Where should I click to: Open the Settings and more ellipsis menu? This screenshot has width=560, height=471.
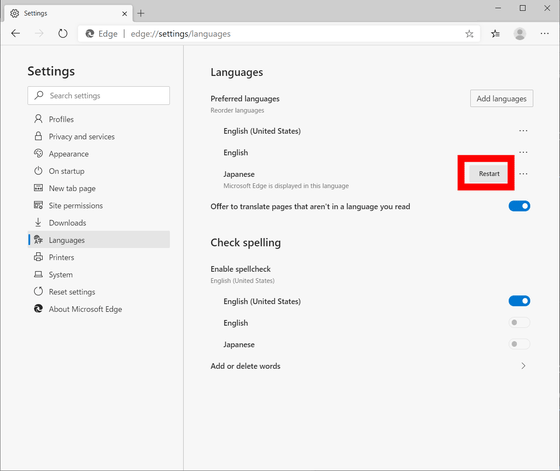click(x=544, y=34)
